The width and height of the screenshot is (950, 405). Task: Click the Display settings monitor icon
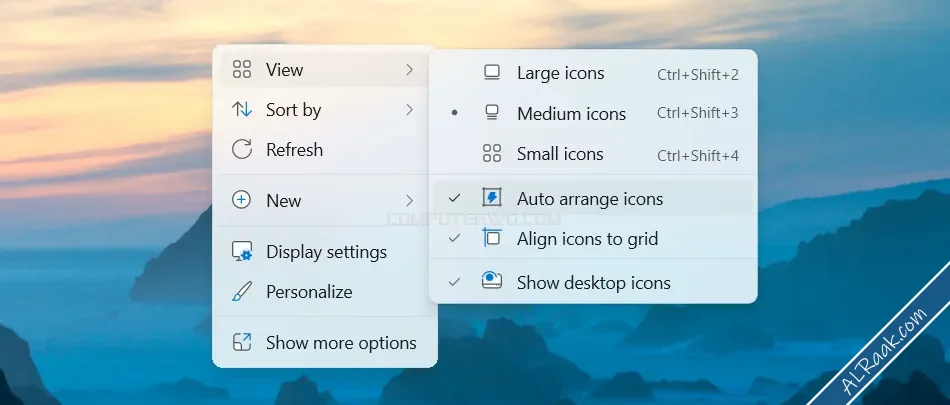(242, 252)
